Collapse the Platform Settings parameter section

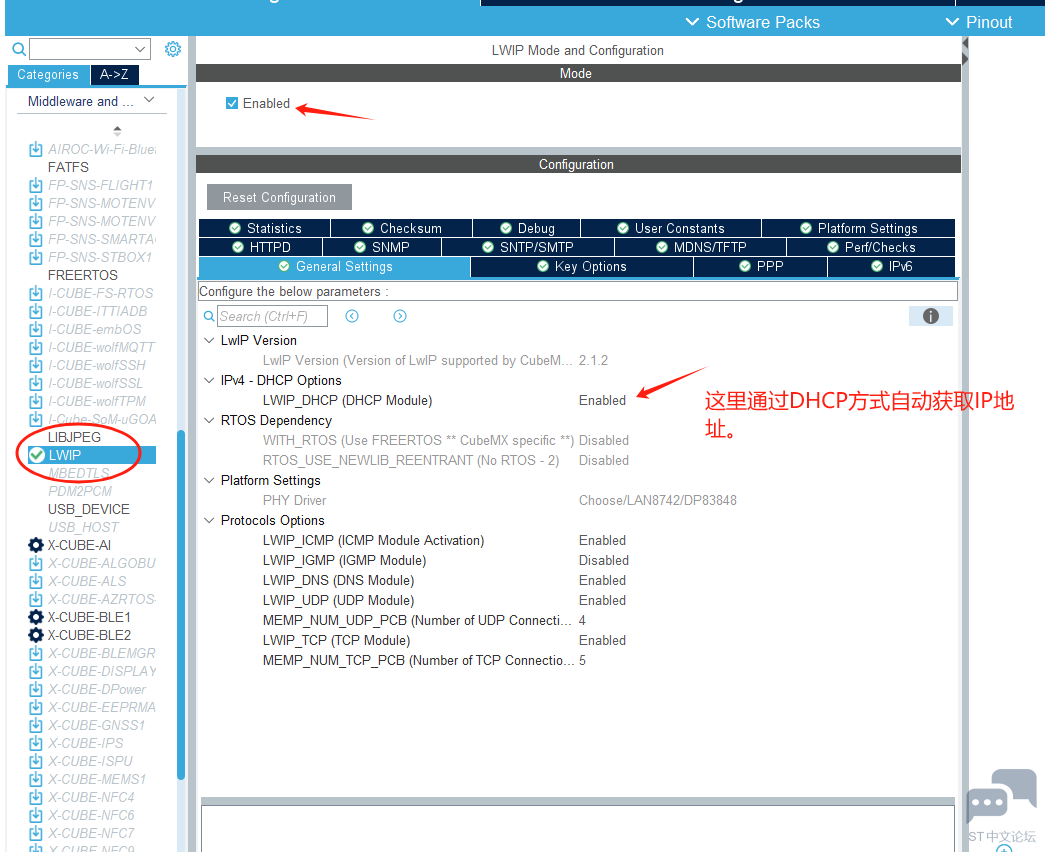point(209,480)
